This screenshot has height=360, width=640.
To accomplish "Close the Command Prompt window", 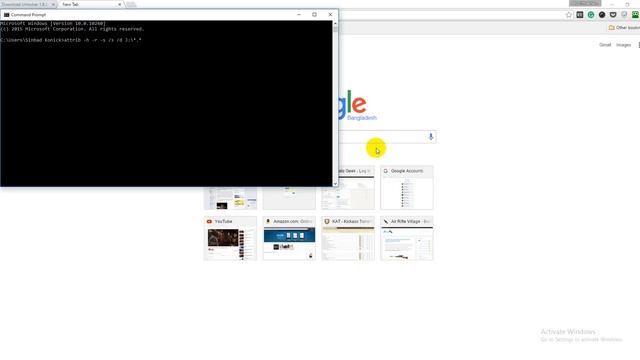I will [330, 15].
